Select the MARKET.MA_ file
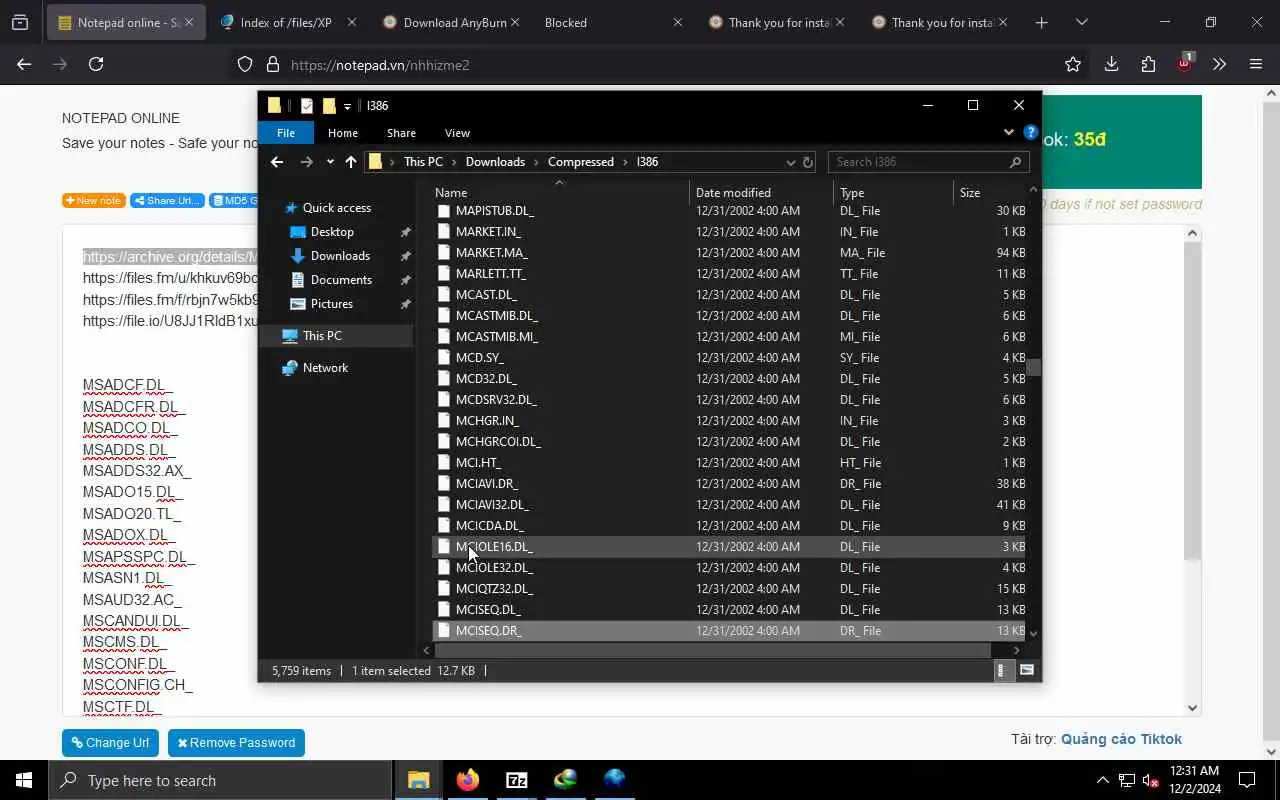Image resolution: width=1280 pixels, height=800 pixels. [x=729, y=253]
